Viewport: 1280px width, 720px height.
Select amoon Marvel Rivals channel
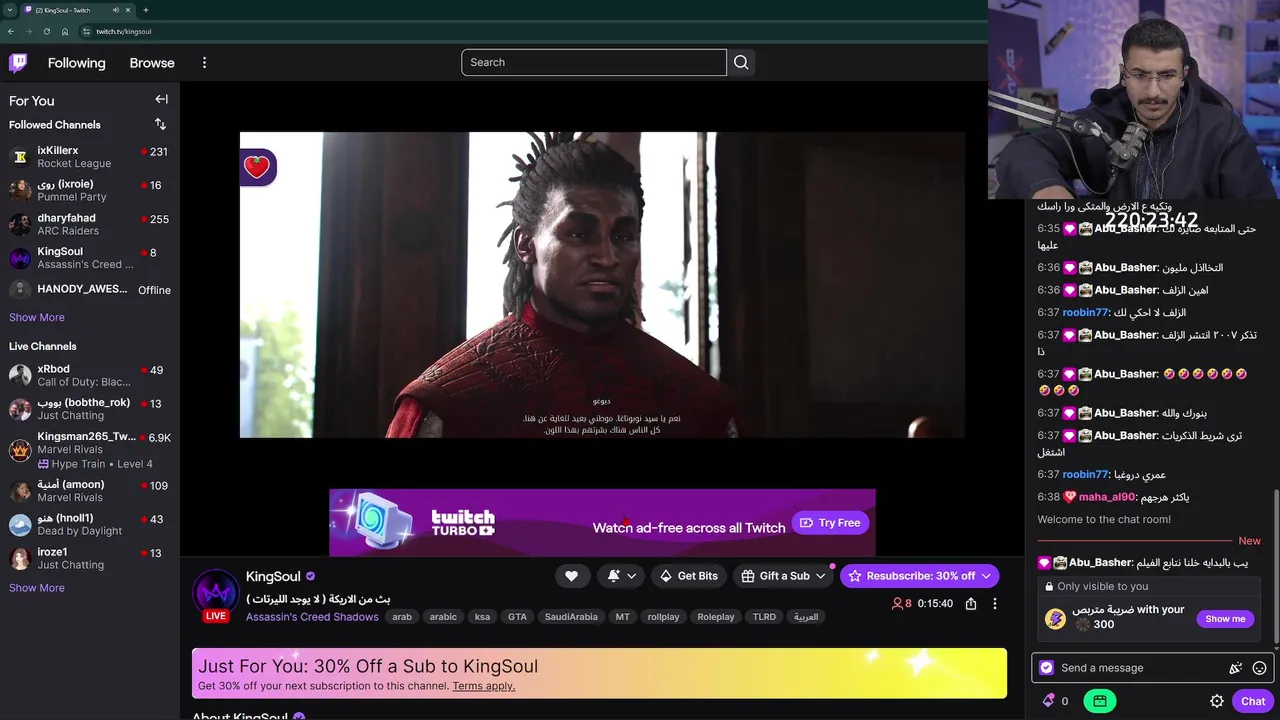coord(90,491)
